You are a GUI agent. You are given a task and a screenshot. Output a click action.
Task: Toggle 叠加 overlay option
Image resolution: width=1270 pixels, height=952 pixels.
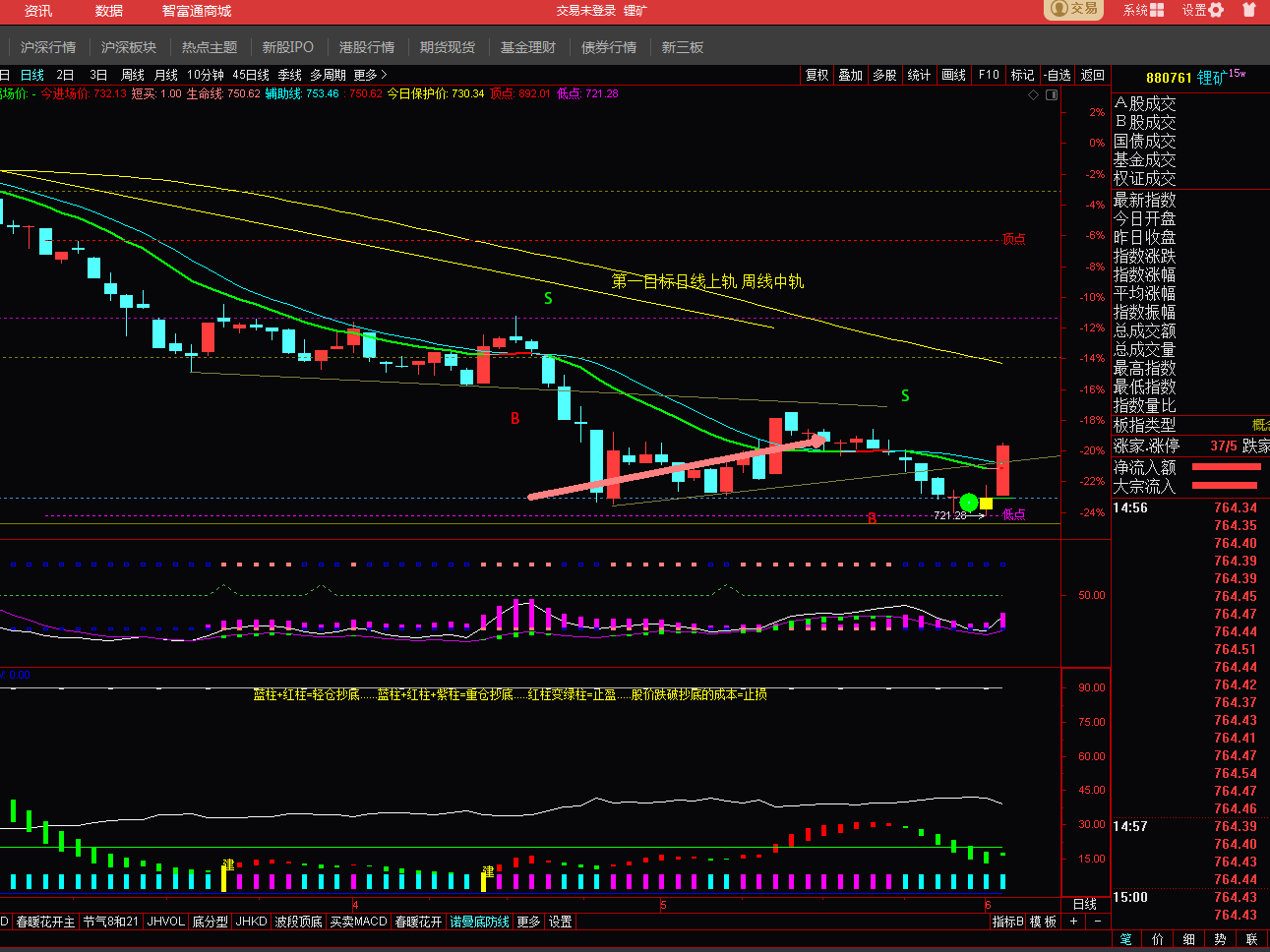(x=851, y=75)
